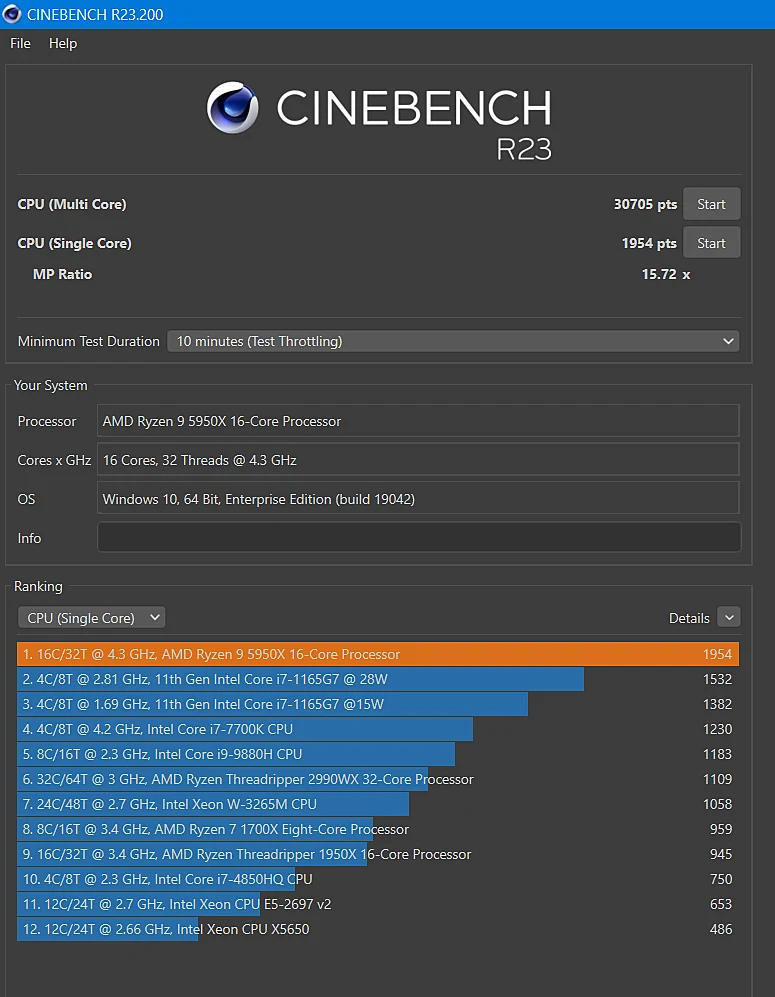Click the OS version field
This screenshot has width=775, height=997.
coord(418,499)
